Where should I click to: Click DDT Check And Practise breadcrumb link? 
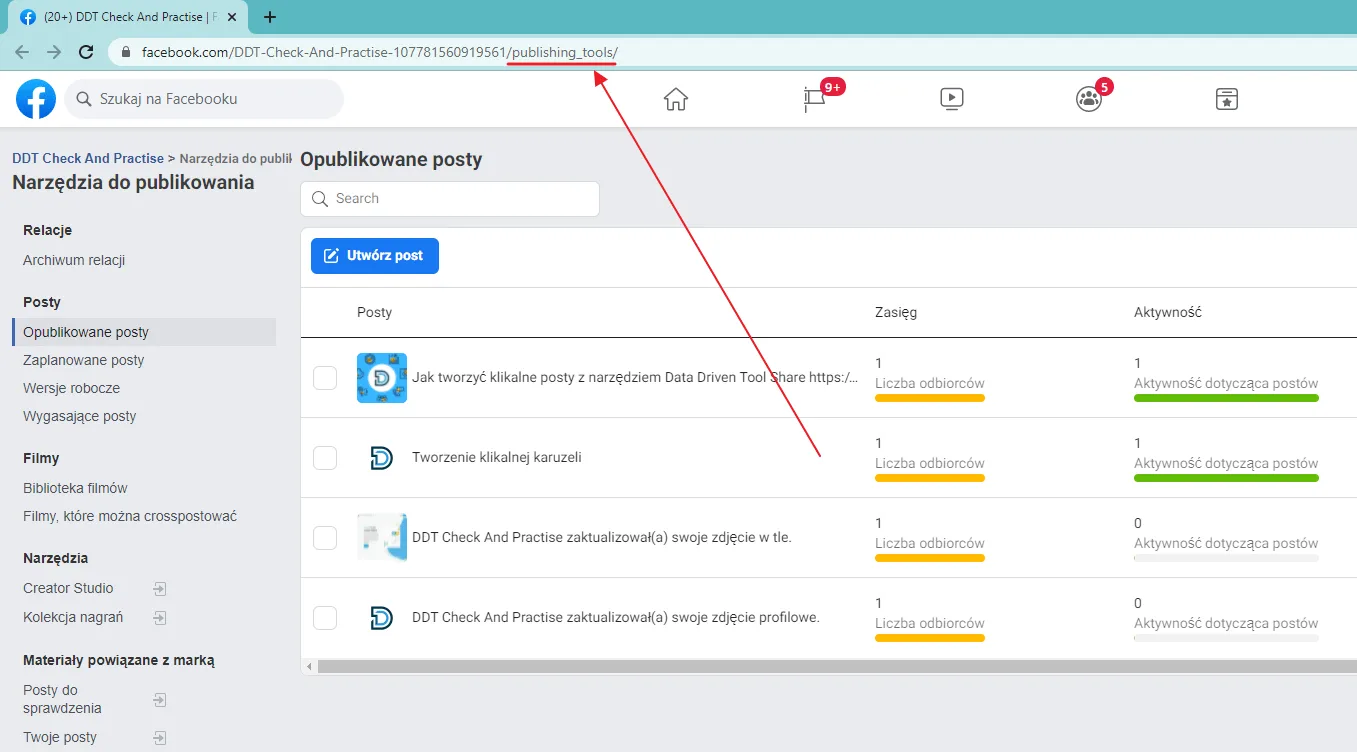click(88, 158)
